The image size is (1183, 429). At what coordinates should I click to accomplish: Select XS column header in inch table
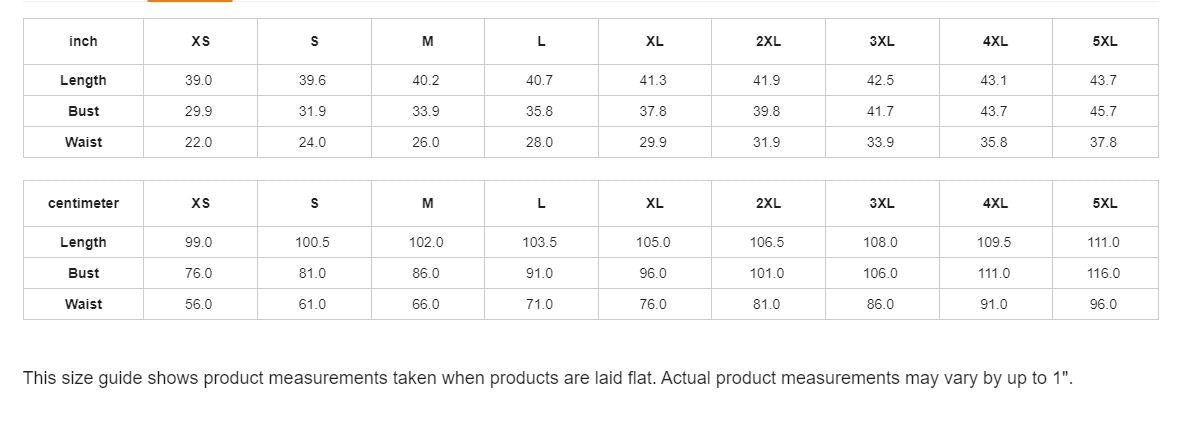pyautogui.click(x=200, y=41)
